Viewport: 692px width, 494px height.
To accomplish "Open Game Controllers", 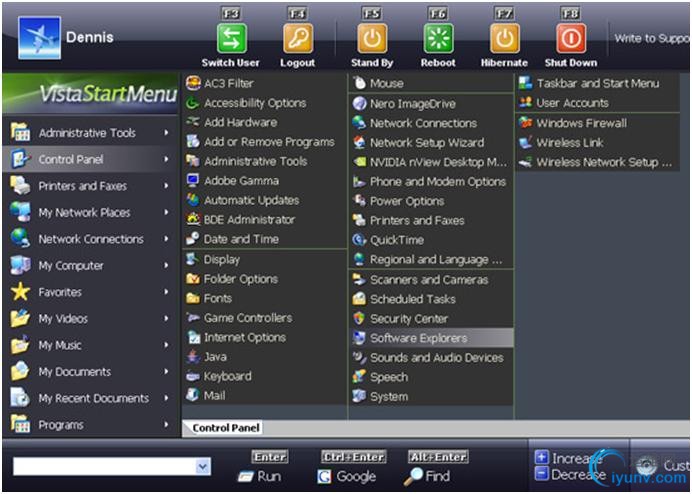I will (265, 317).
